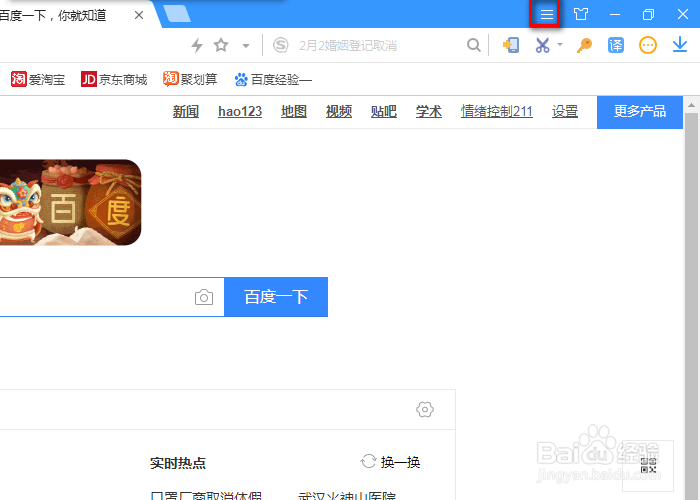Open 贴吧 link
The width and height of the screenshot is (700, 500).
[x=384, y=111]
